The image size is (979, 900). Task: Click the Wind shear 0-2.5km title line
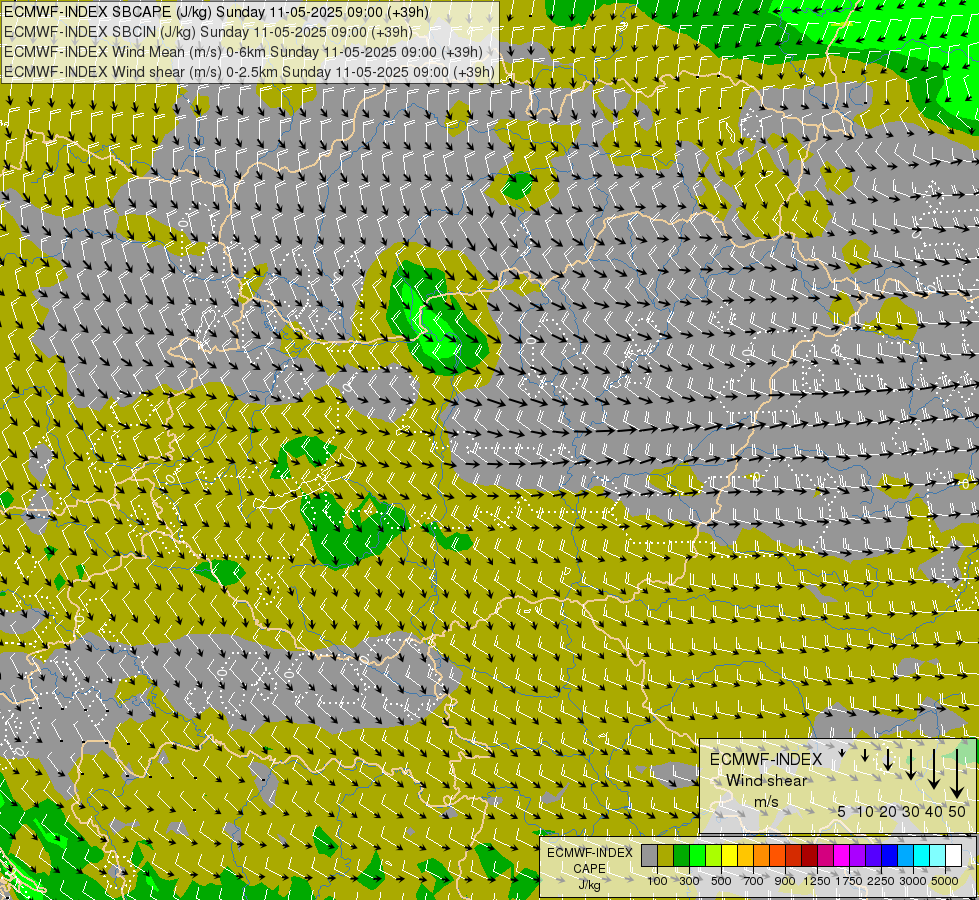pyautogui.click(x=249, y=72)
